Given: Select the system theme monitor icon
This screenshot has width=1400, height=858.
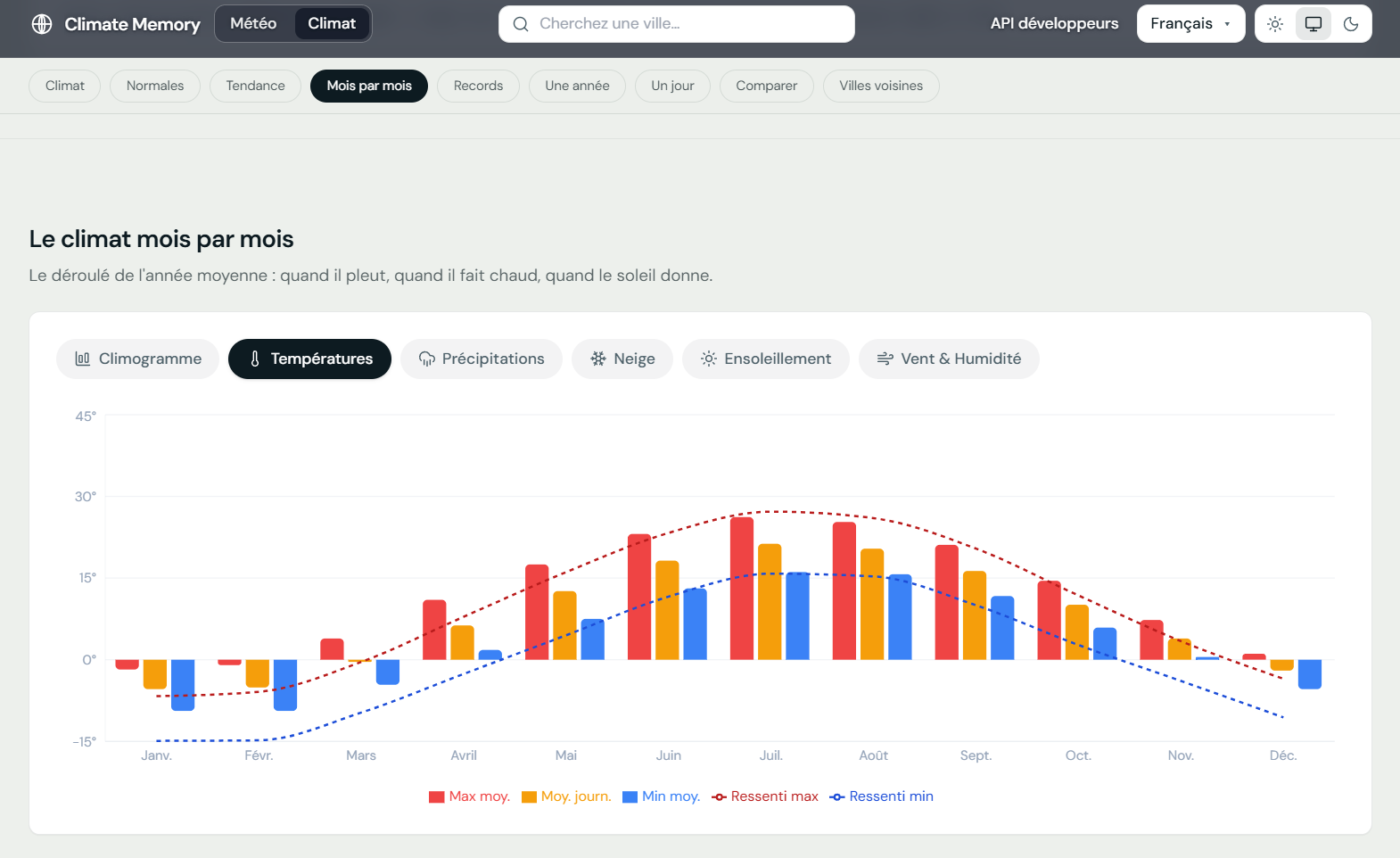Looking at the screenshot, I should click(x=1314, y=24).
